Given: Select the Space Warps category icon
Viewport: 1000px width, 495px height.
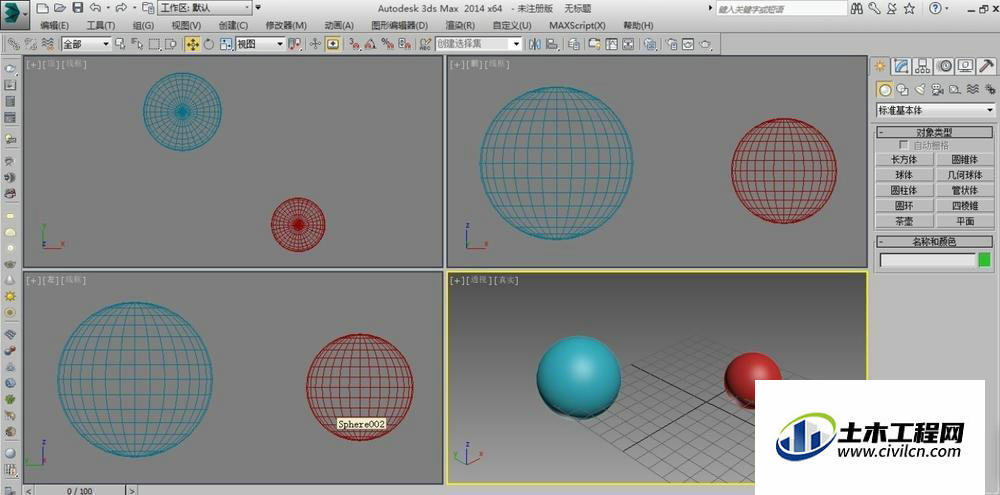Looking at the screenshot, I should [x=973, y=89].
